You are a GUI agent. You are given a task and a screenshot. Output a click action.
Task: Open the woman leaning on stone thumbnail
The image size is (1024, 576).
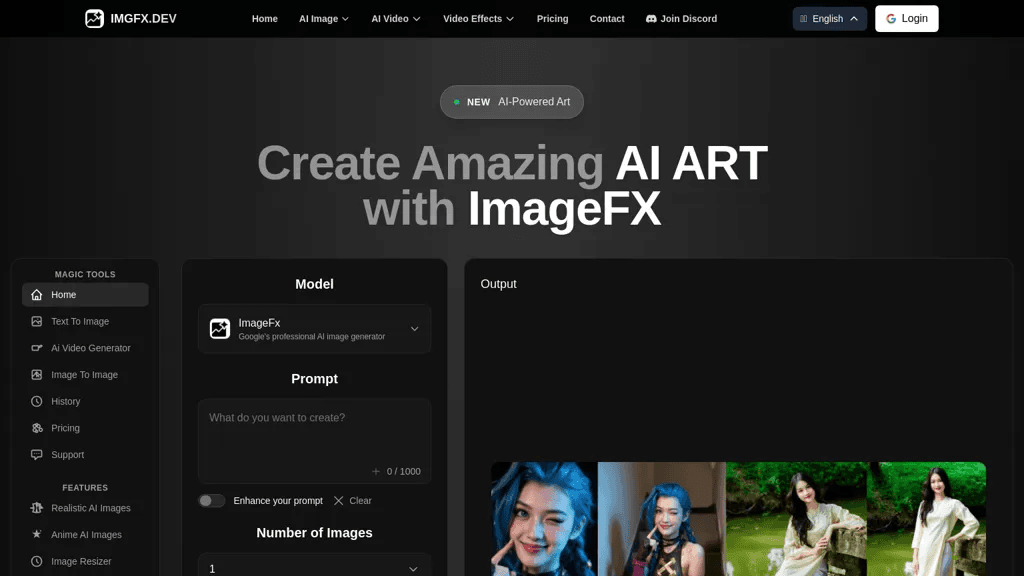click(796, 519)
